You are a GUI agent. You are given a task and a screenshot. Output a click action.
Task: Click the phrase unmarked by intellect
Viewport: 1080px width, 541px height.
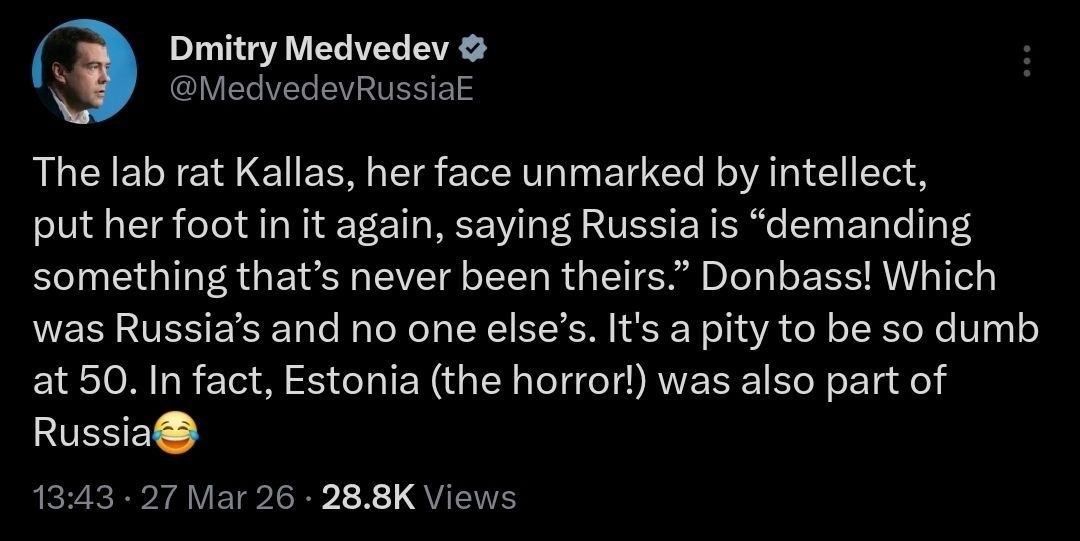tap(723, 173)
